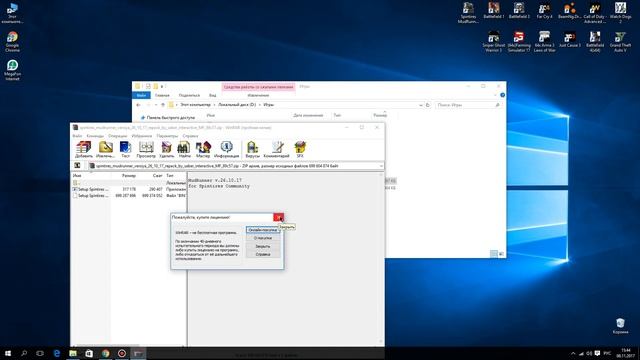This screenshot has width=640, height=360.
Task: Select the Этот компьютер desktop icon
Action: pos(12,13)
